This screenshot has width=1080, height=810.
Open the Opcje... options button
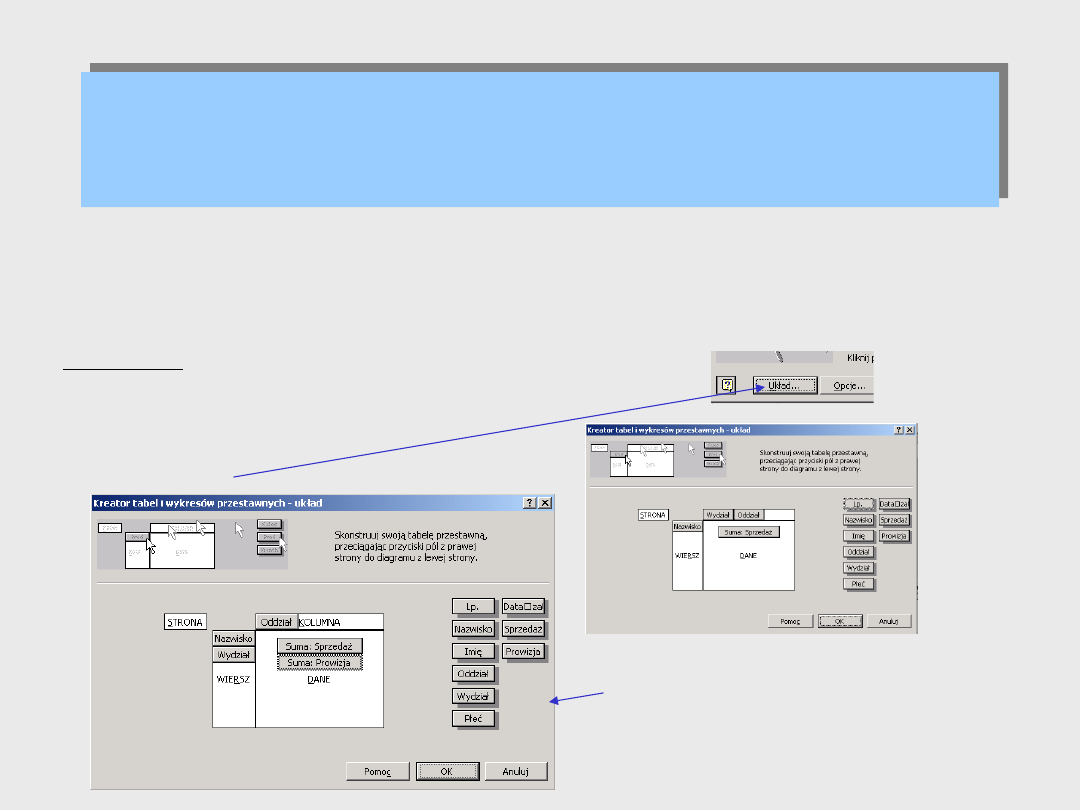(846, 385)
